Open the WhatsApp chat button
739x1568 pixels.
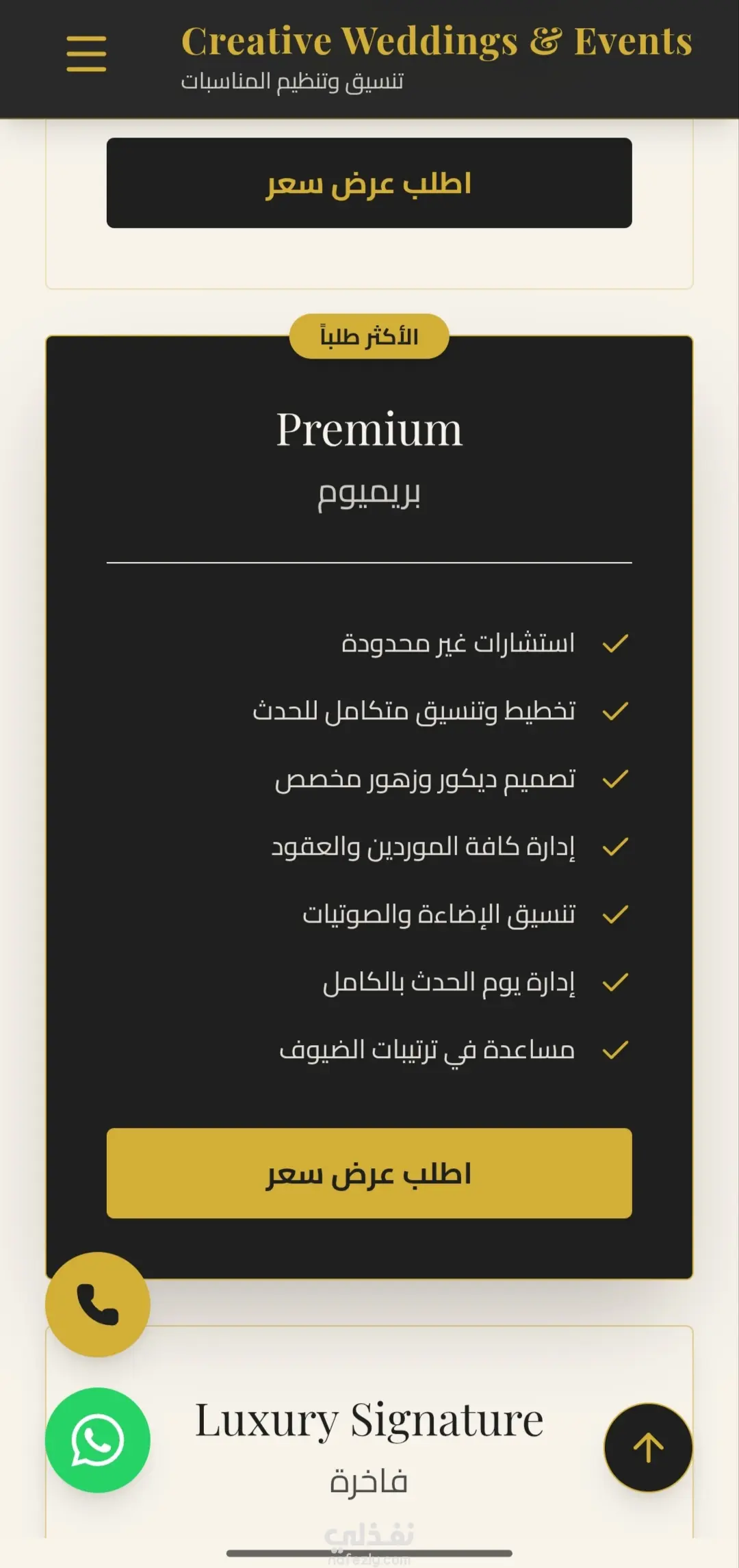click(x=98, y=1440)
